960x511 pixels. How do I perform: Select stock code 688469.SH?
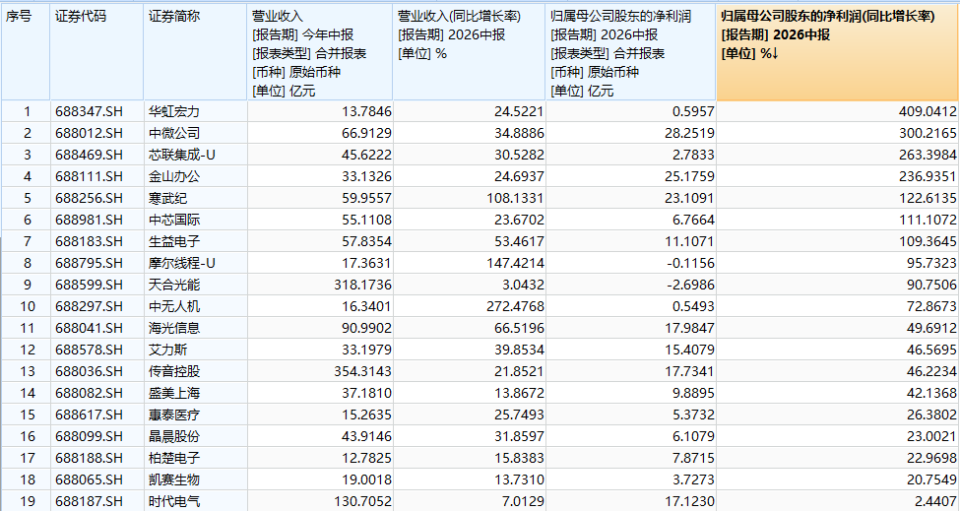[89, 155]
